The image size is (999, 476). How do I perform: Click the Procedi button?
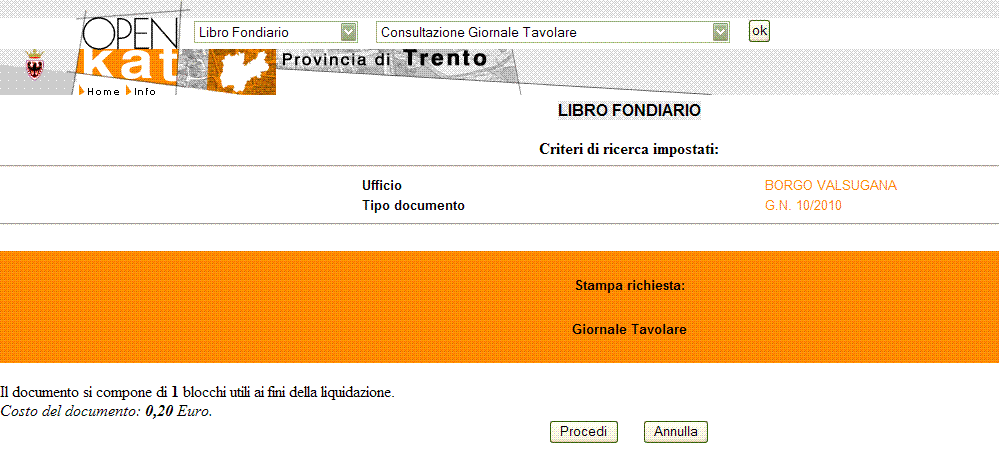coord(584,431)
